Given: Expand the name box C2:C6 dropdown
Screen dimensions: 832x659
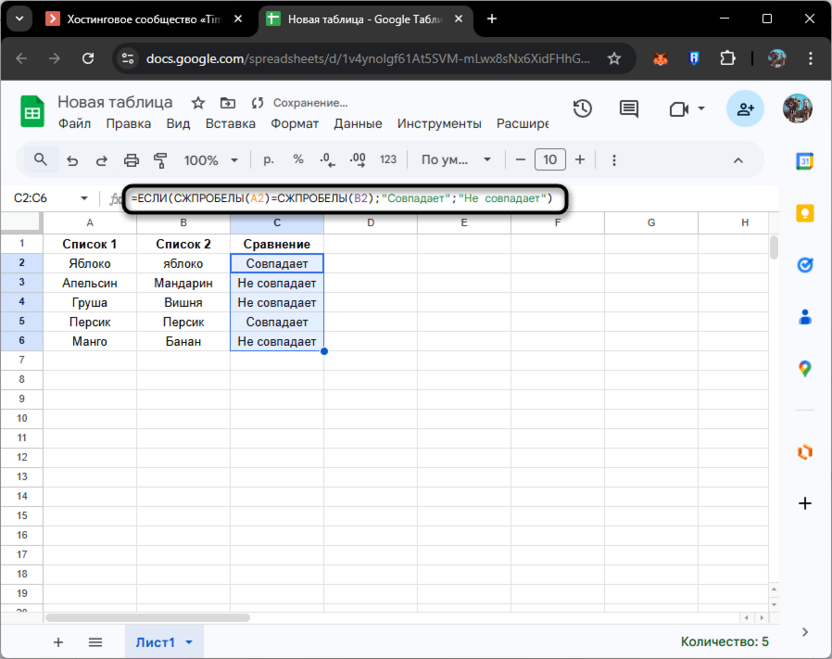Looking at the screenshot, I should pos(83,199).
